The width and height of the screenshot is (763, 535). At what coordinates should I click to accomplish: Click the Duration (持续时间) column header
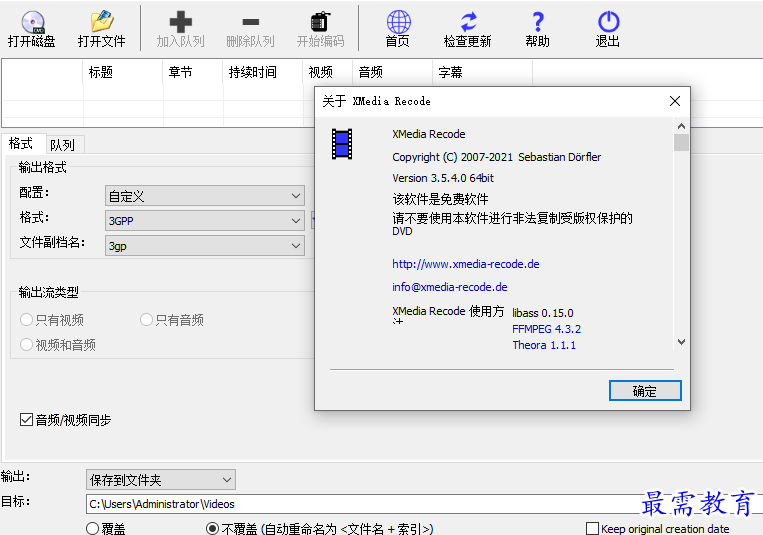coord(263,72)
